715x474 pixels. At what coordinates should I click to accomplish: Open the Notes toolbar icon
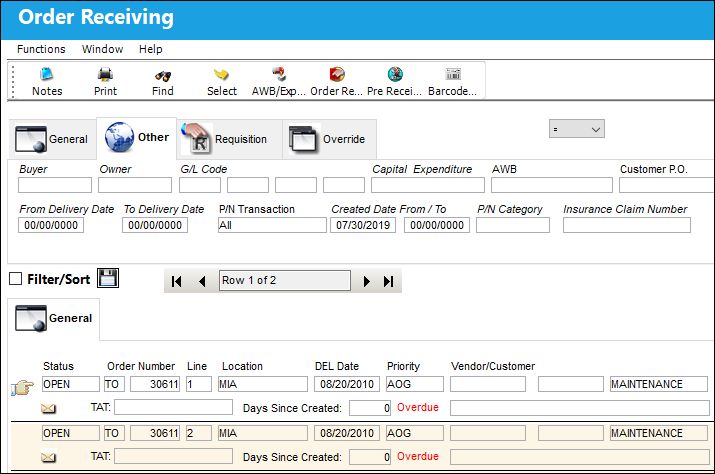point(47,74)
